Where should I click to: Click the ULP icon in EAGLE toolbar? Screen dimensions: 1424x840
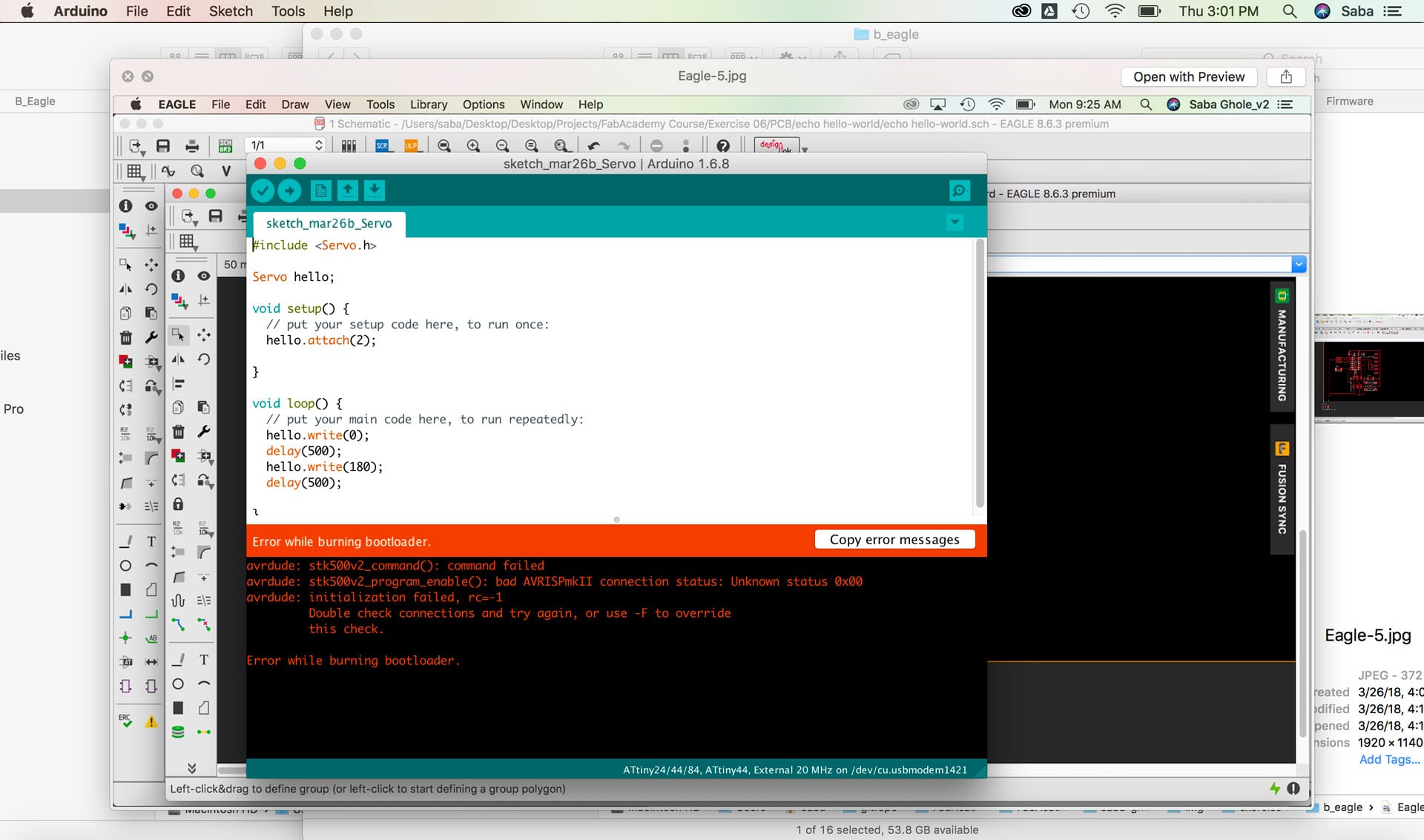coord(412,146)
